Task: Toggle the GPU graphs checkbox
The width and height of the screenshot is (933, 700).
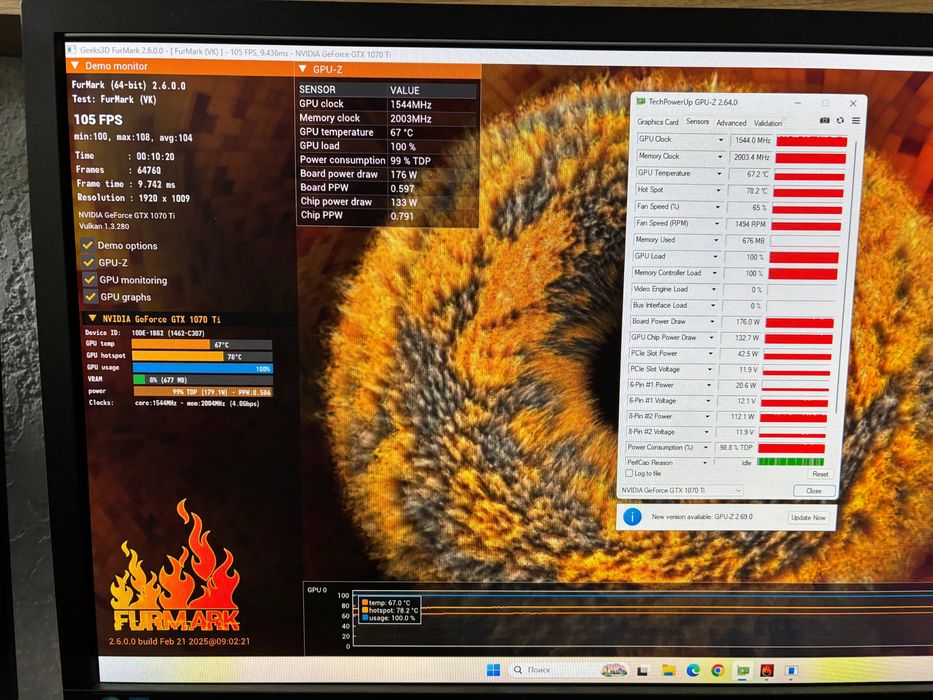Action: (90, 296)
